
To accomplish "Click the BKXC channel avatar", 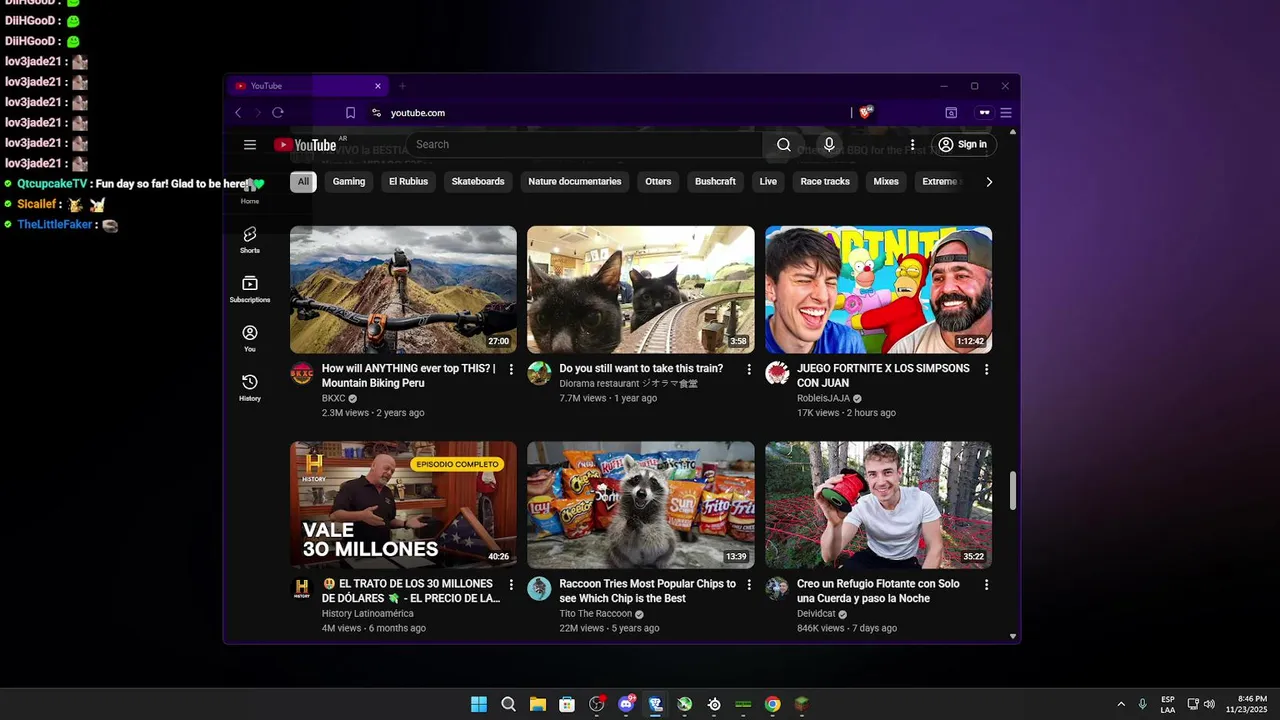I will point(302,374).
